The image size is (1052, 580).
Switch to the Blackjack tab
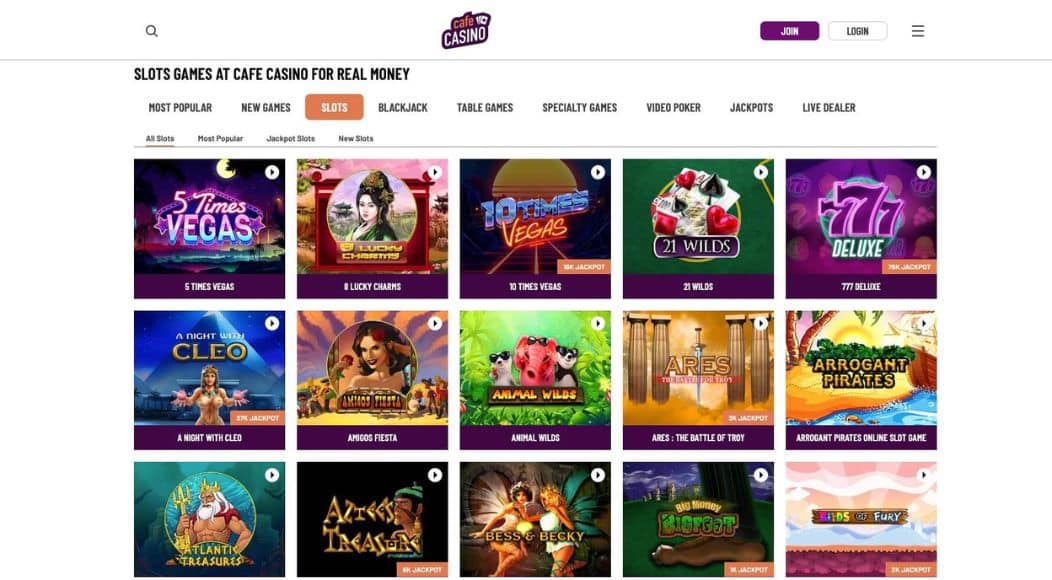(403, 107)
